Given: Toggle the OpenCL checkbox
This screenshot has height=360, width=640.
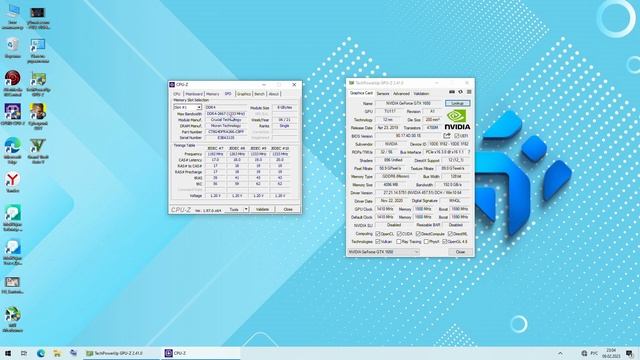Looking at the screenshot, I should pyautogui.click(x=378, y=234).
